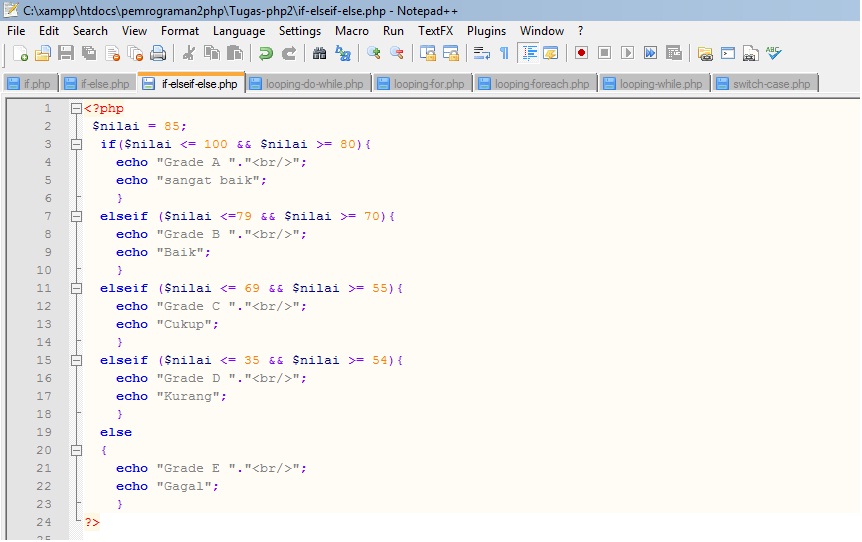Collapse the elseif fold on line 15
This screenshot has width=862, height=542.
tap(76, 361)
